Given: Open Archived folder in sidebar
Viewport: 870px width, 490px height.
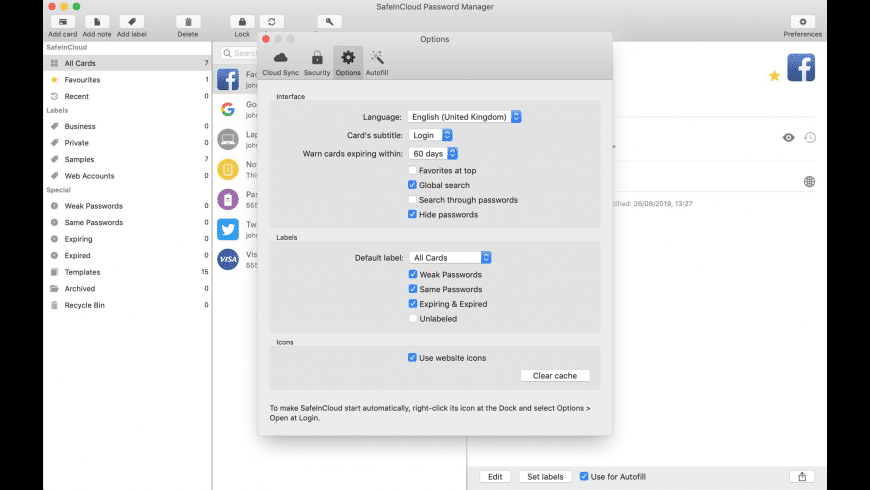Looking at the screenshot, I should 128,289.
